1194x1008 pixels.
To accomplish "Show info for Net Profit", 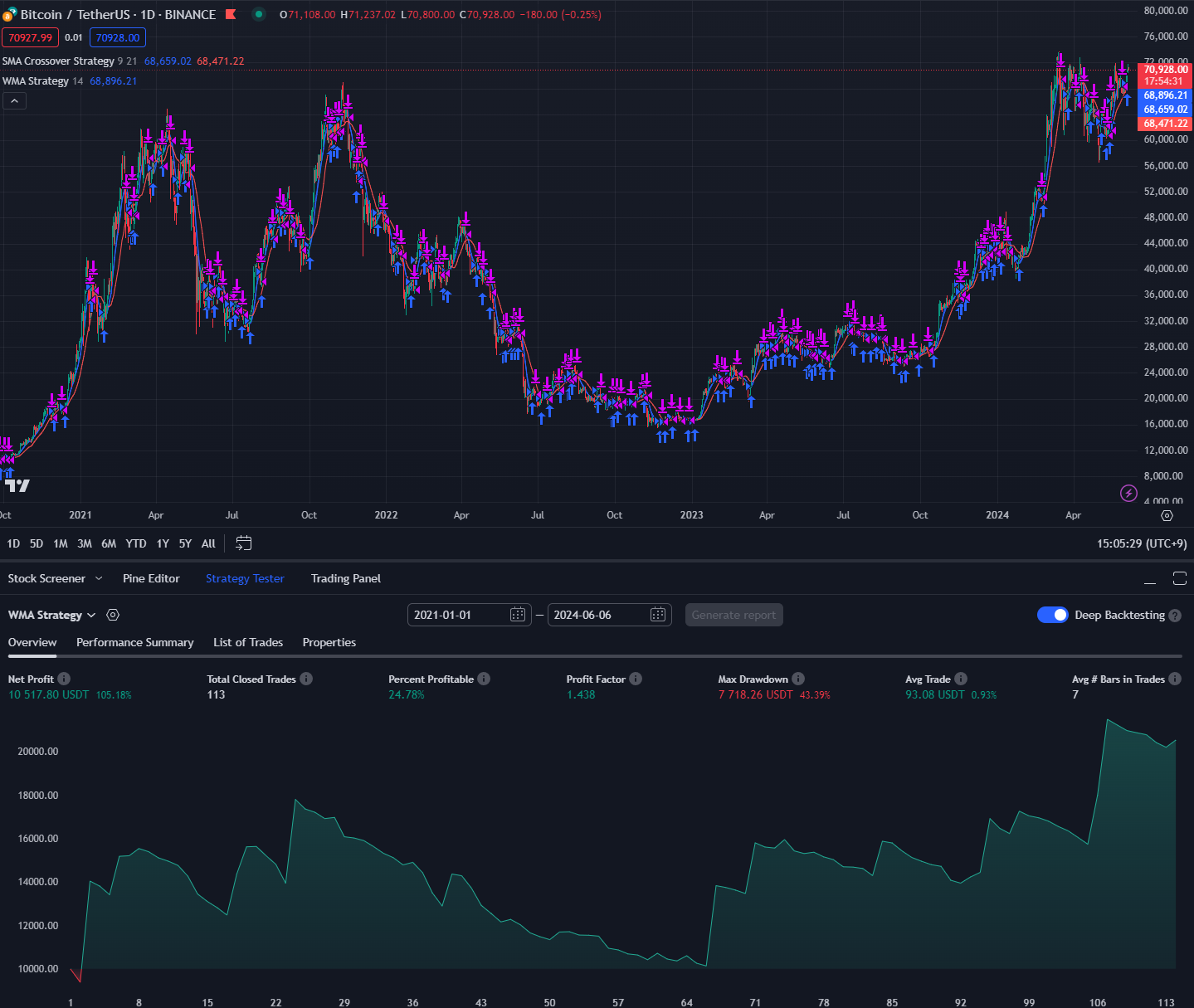I will pos(64,679).
